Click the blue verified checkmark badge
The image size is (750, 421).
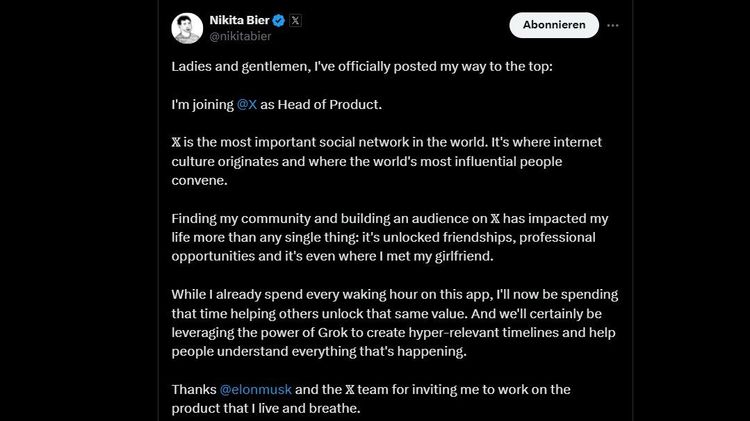(278, 19)
